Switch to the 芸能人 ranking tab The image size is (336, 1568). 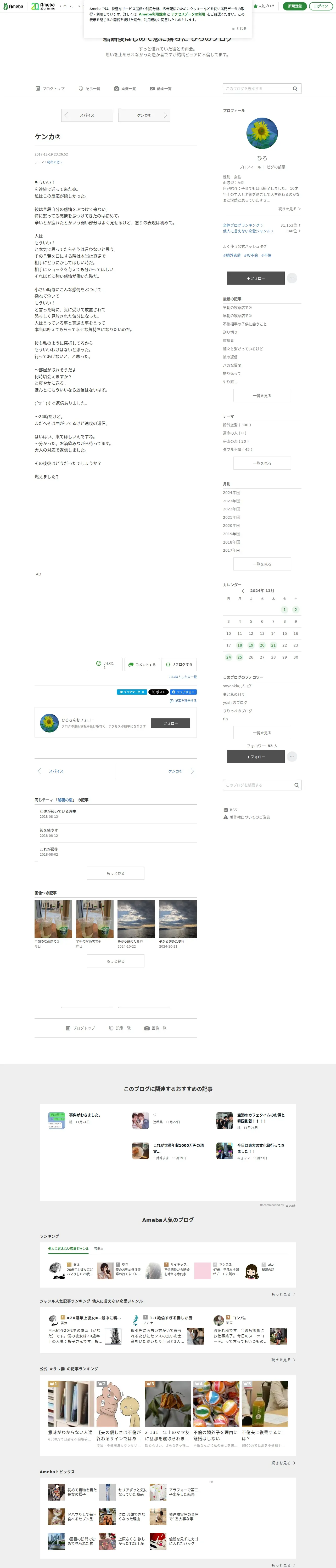point(99,1248)
